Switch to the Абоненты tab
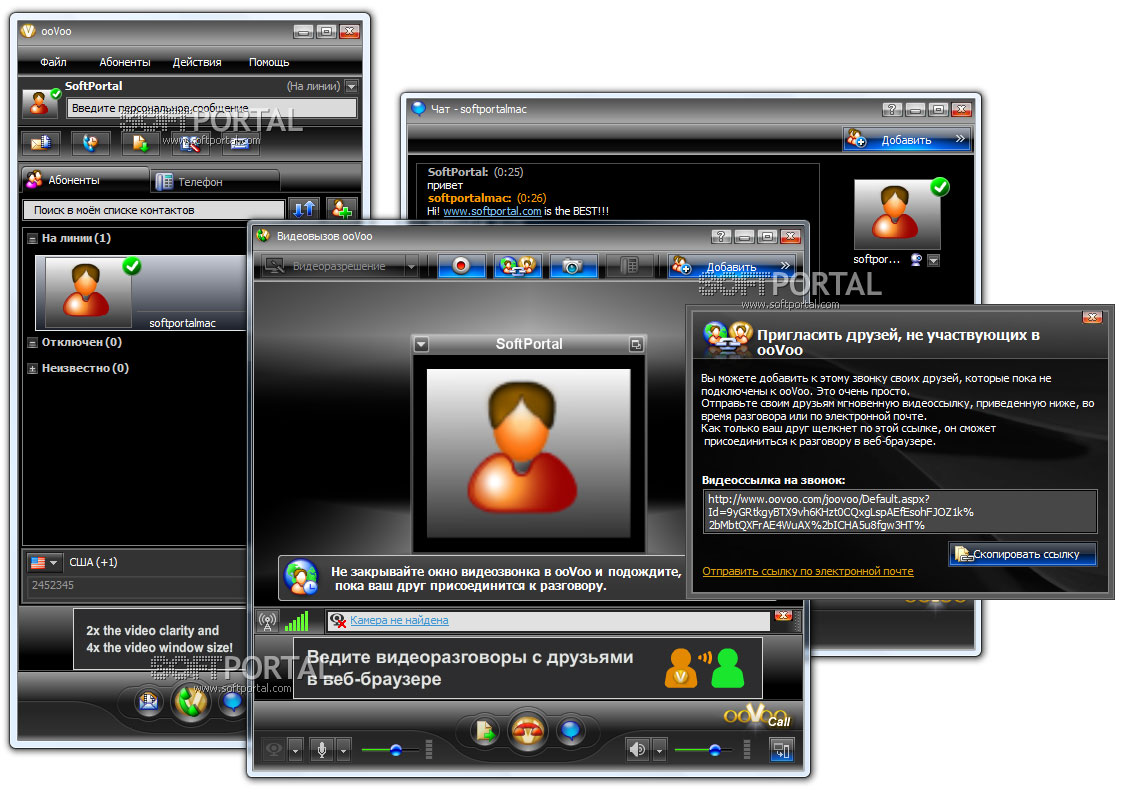1121x793 pixels. (85, 180)
